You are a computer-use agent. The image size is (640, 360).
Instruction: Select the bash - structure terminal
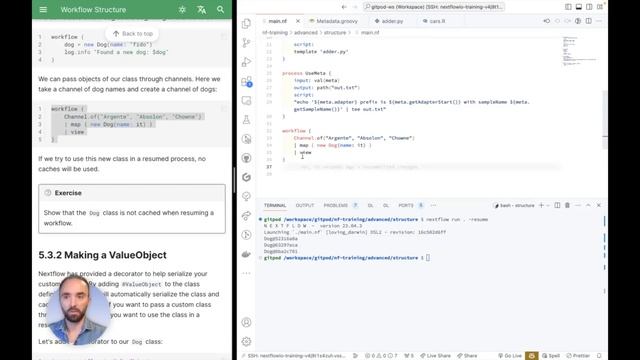[x=514, y=205]
